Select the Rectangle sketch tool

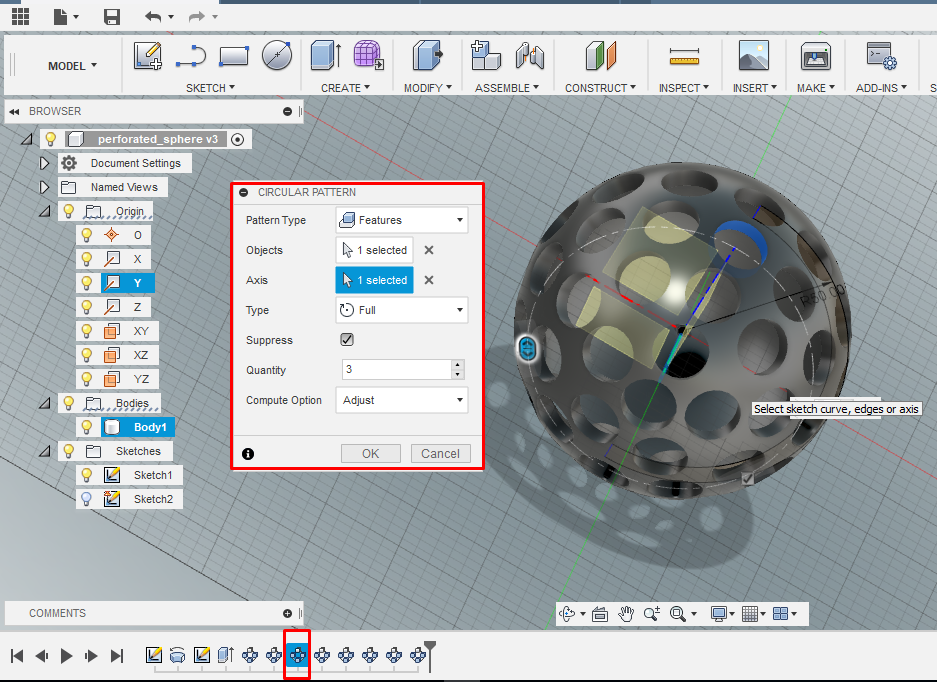point(234,57)
